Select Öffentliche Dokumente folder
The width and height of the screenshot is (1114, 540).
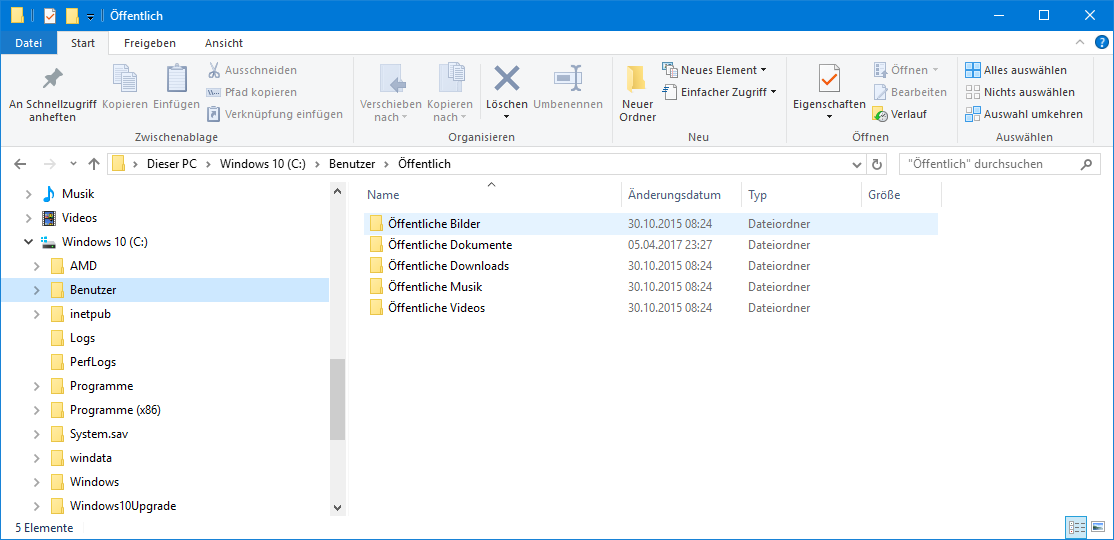(x=650, y=245)
